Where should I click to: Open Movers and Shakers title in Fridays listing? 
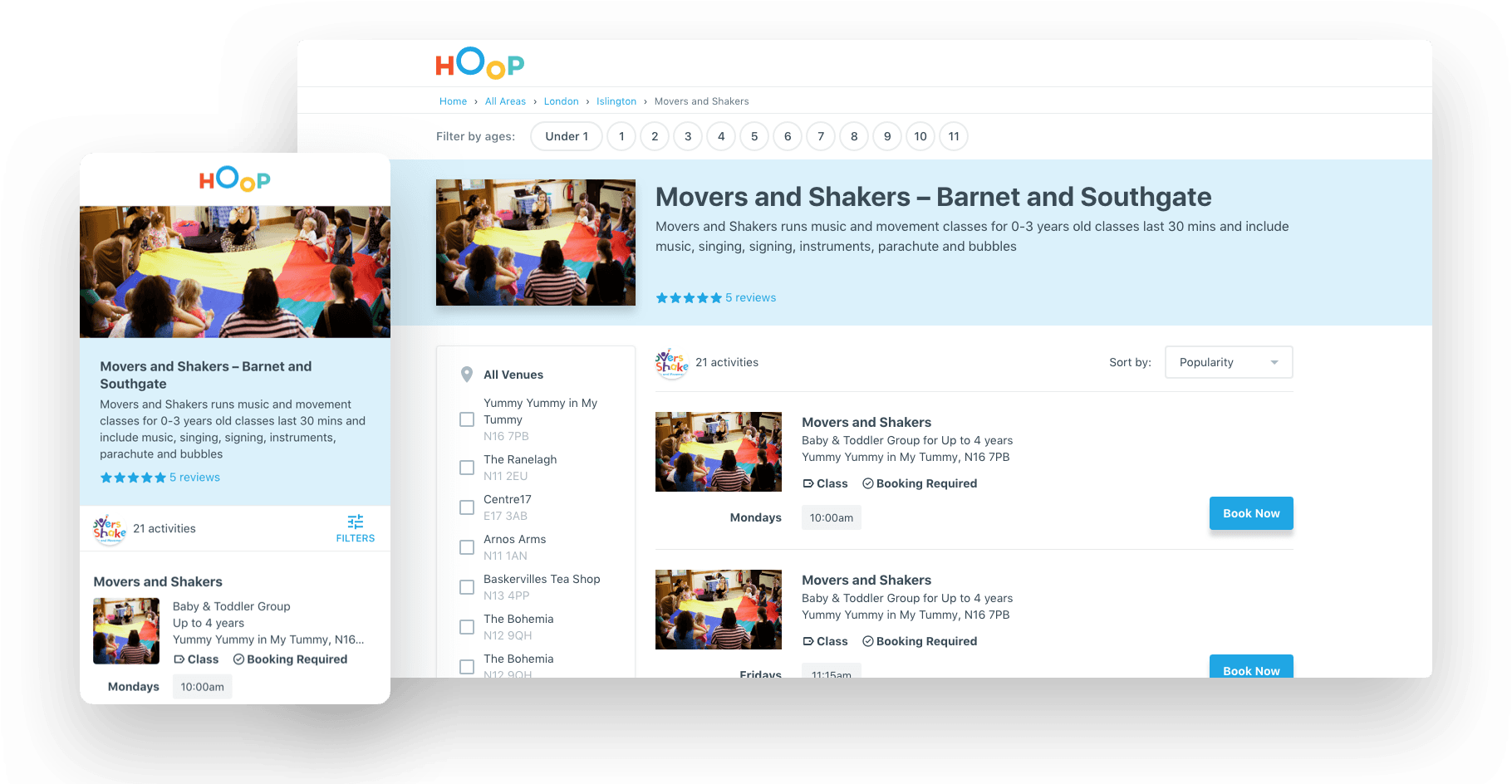866,580
